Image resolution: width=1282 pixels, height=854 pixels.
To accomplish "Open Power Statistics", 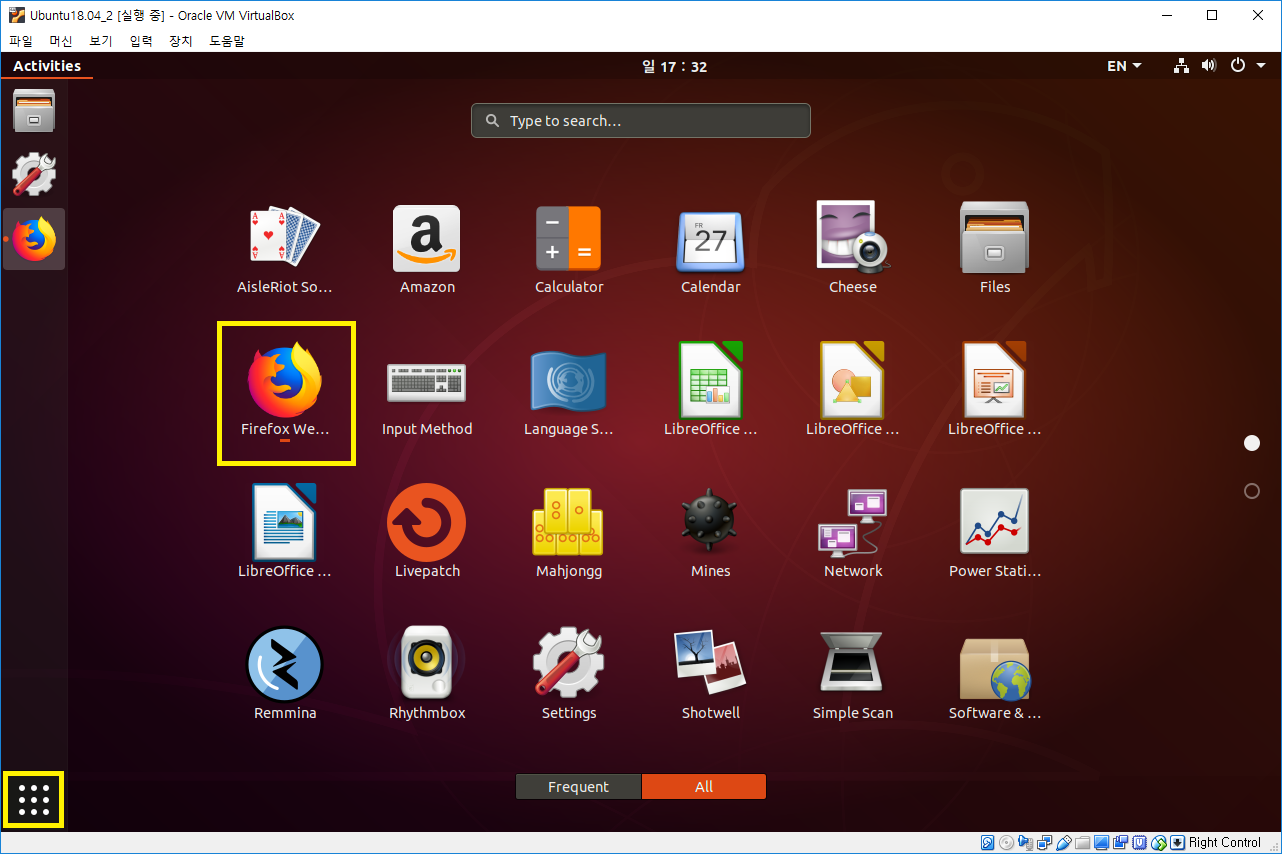I will 995,534.
